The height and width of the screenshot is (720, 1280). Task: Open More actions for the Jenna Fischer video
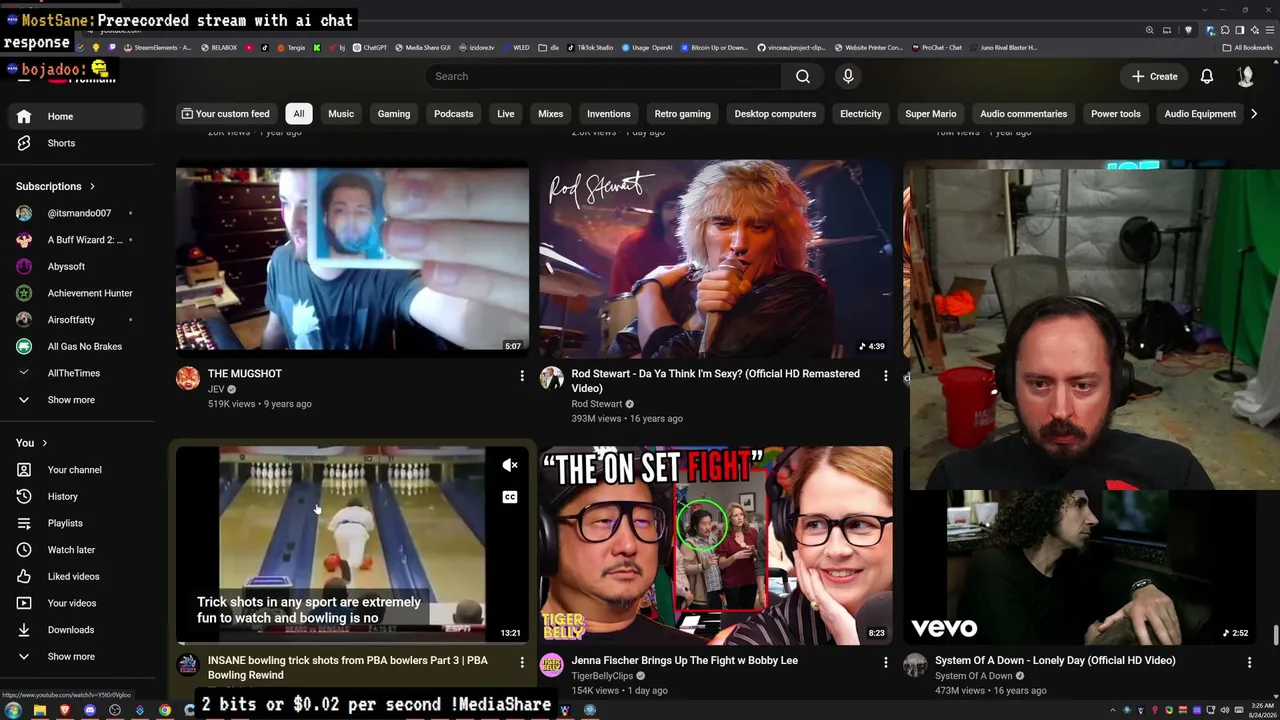click(x=885, y=662)
